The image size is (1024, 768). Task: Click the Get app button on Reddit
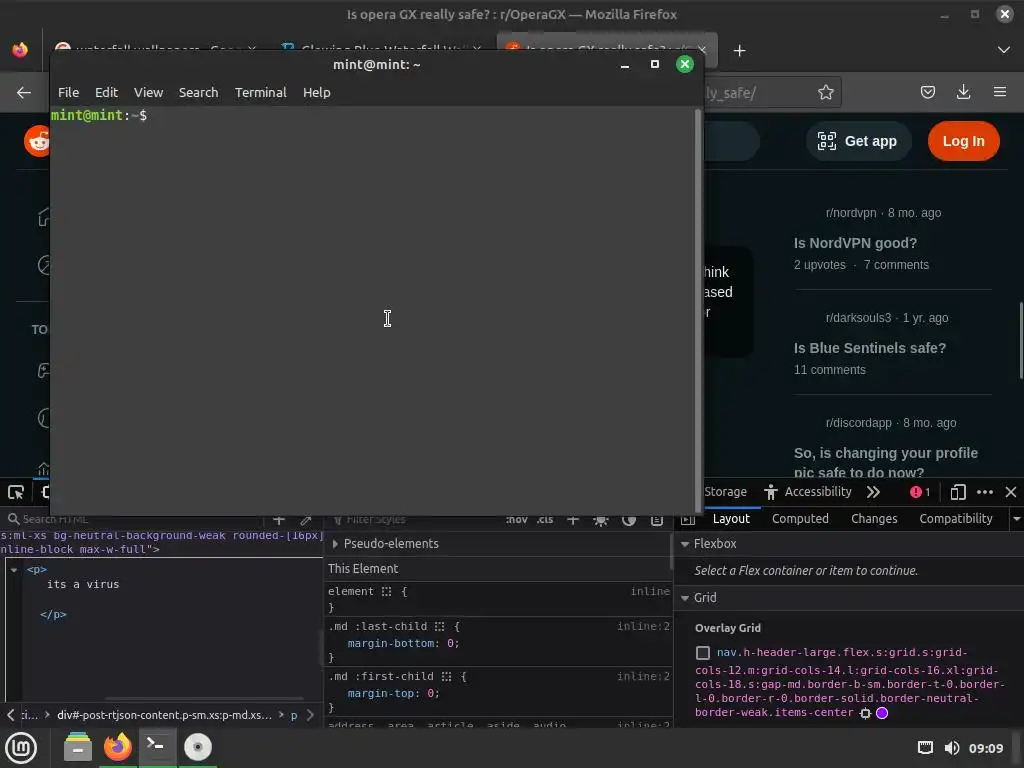click(x=858, y=141)
